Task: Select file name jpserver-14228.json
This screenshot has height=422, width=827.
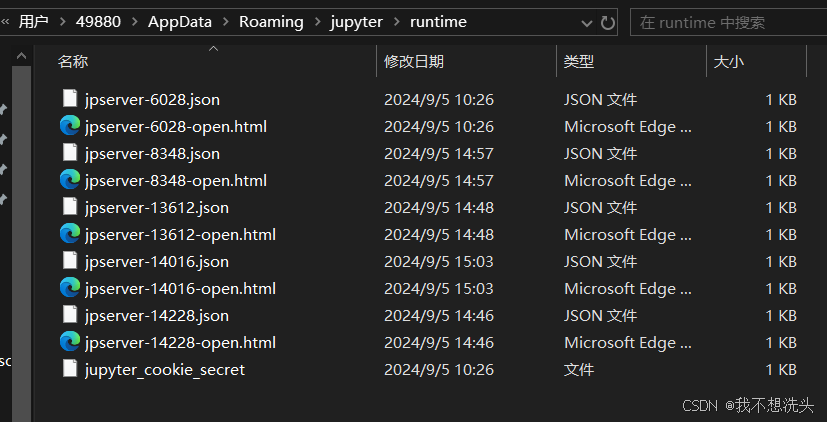Action: pos(157,315)
